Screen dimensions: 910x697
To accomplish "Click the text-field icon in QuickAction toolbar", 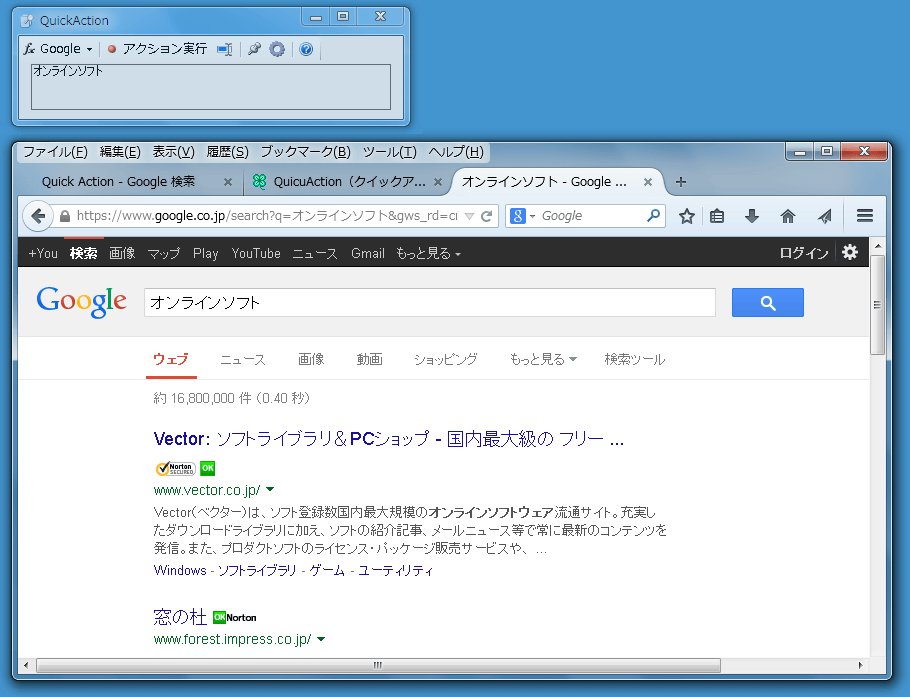I will point(225,49).
